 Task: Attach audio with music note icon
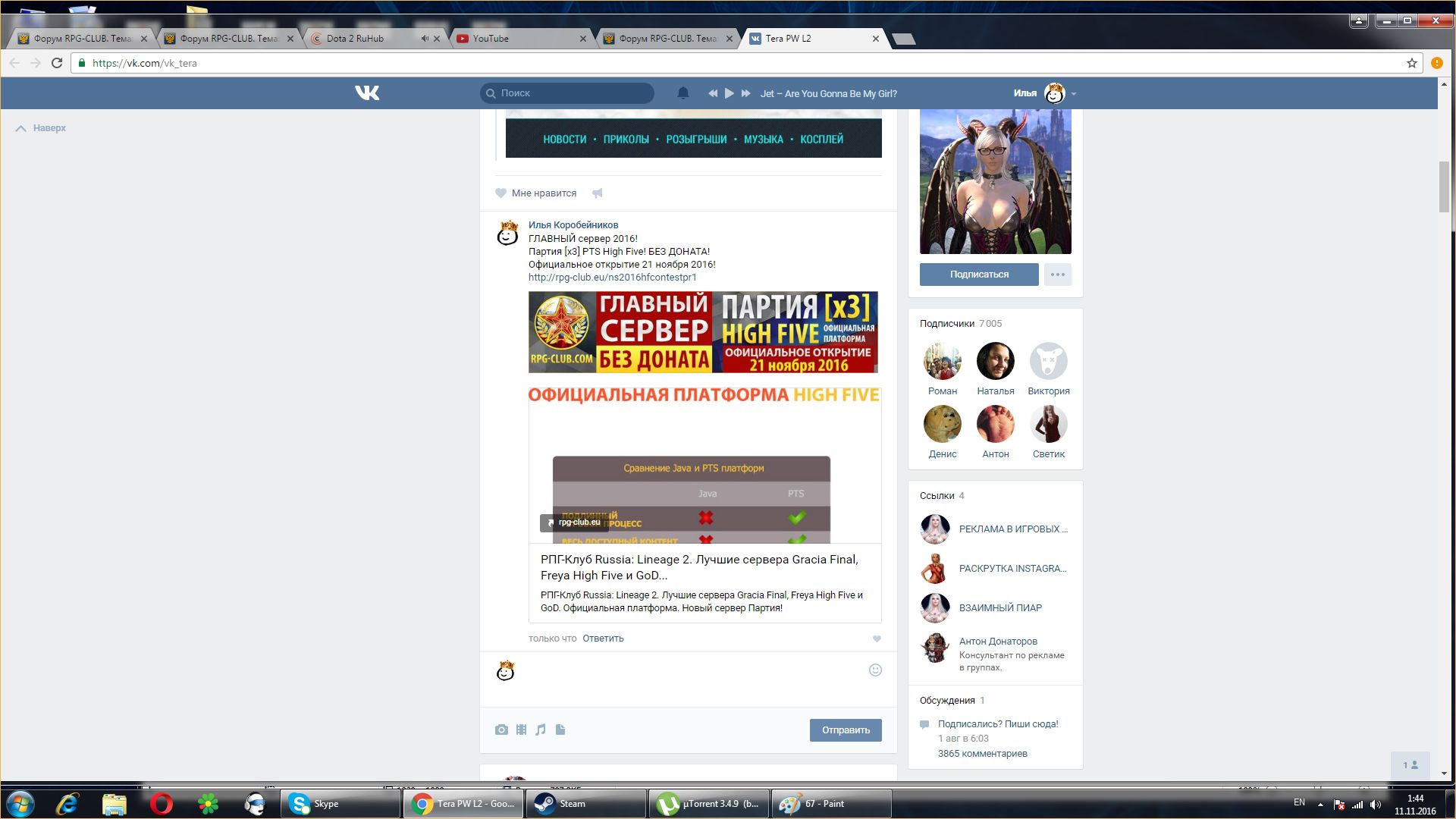[x=541, y=730]
